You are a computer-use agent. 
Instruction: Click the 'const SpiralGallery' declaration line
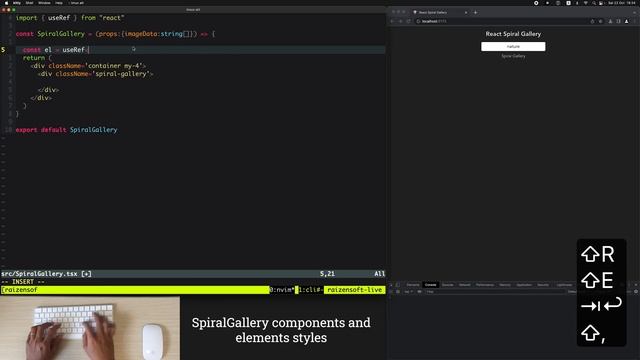click(116, 34)
